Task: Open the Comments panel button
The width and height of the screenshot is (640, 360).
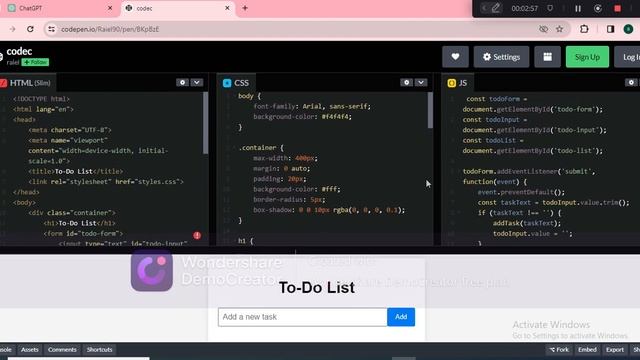Action: 62,350
